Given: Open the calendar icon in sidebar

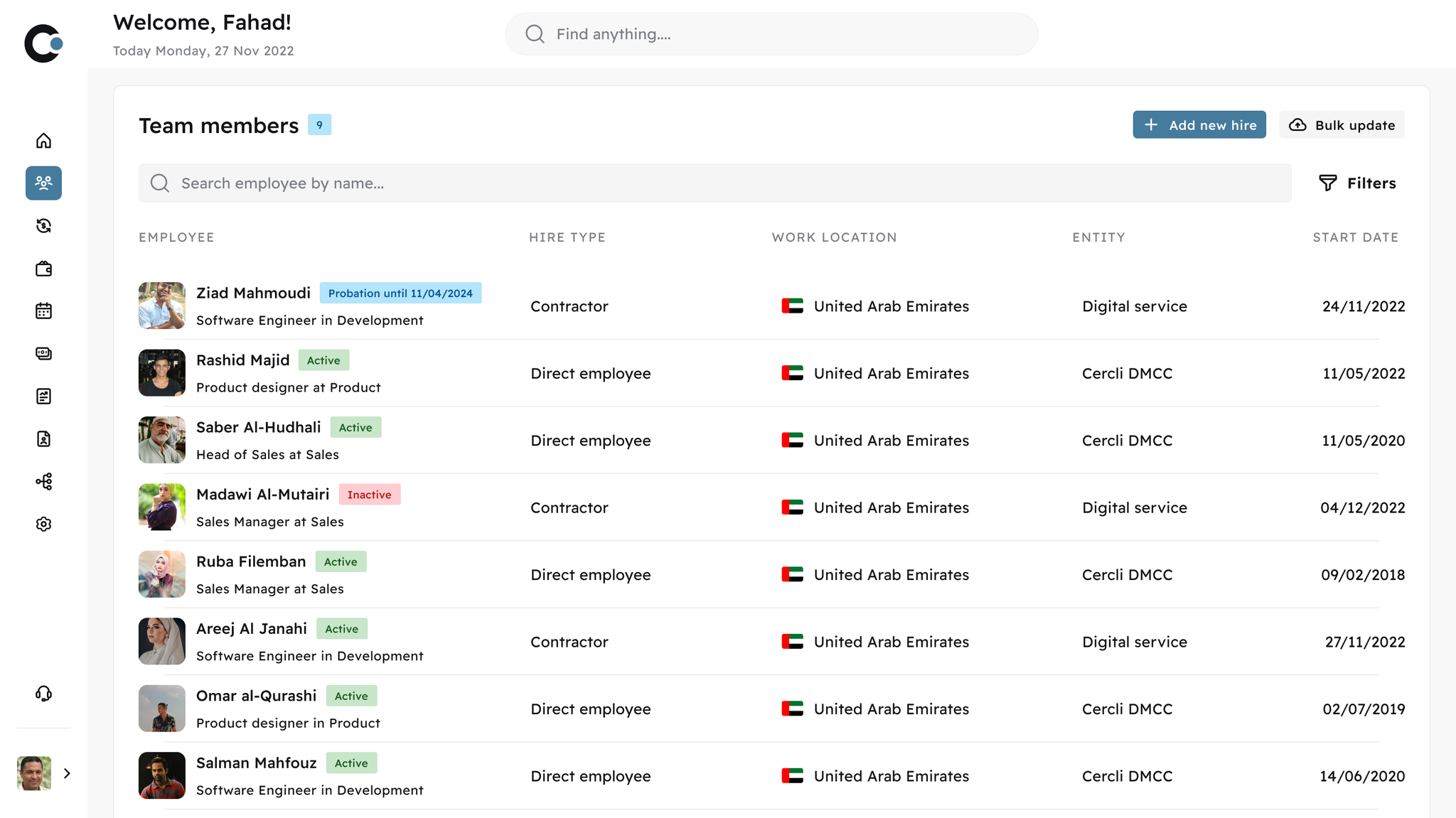Looking at the screenshot, I should coord(43,311).
